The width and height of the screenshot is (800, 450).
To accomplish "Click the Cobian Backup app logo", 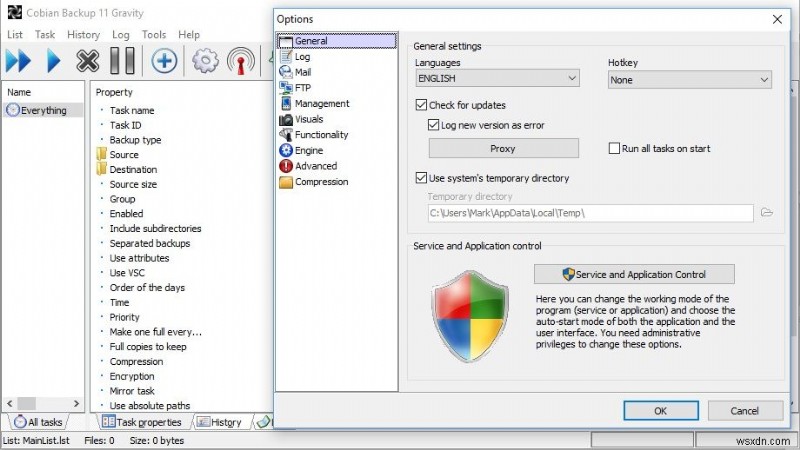I will [15, 12].
